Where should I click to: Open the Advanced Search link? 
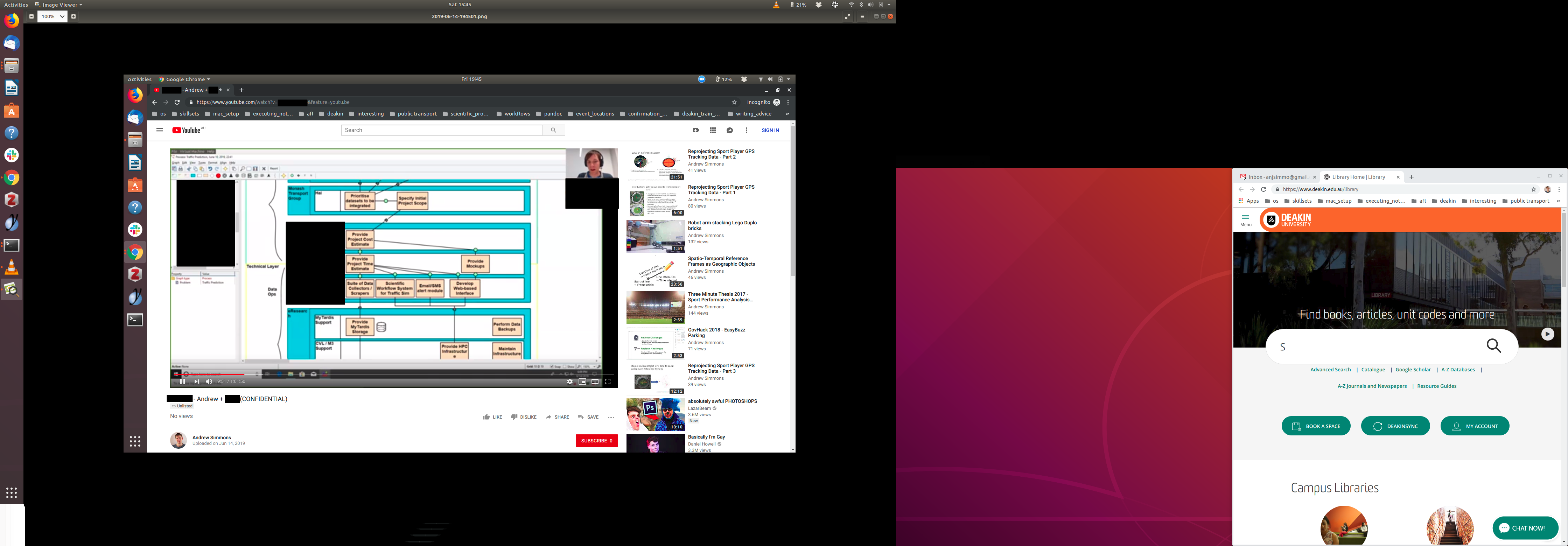pos(1330,370)
